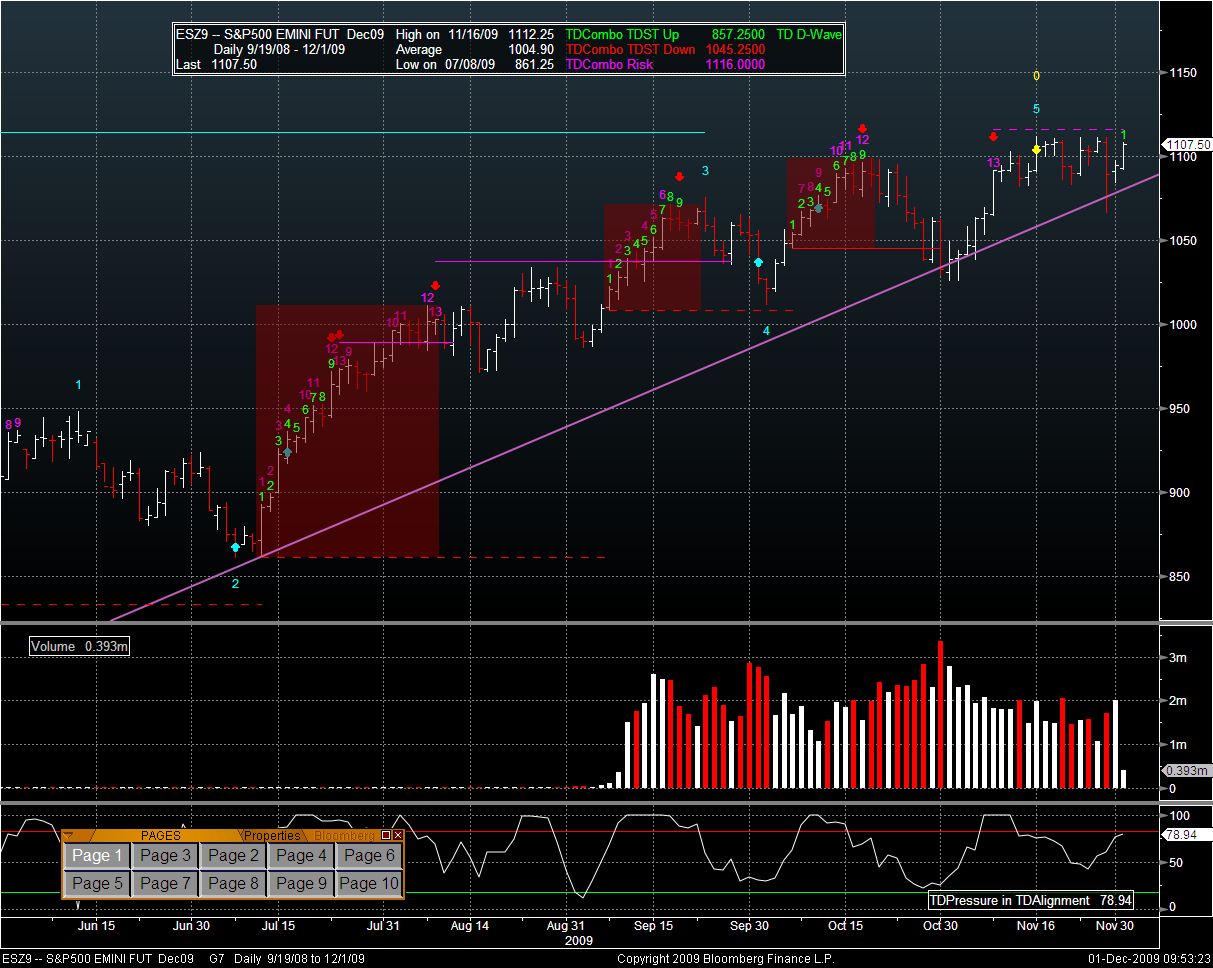Click the cyan diamond marker at the July low
This screenshot has height=968, width=1213.
click(x=235, y=547)
